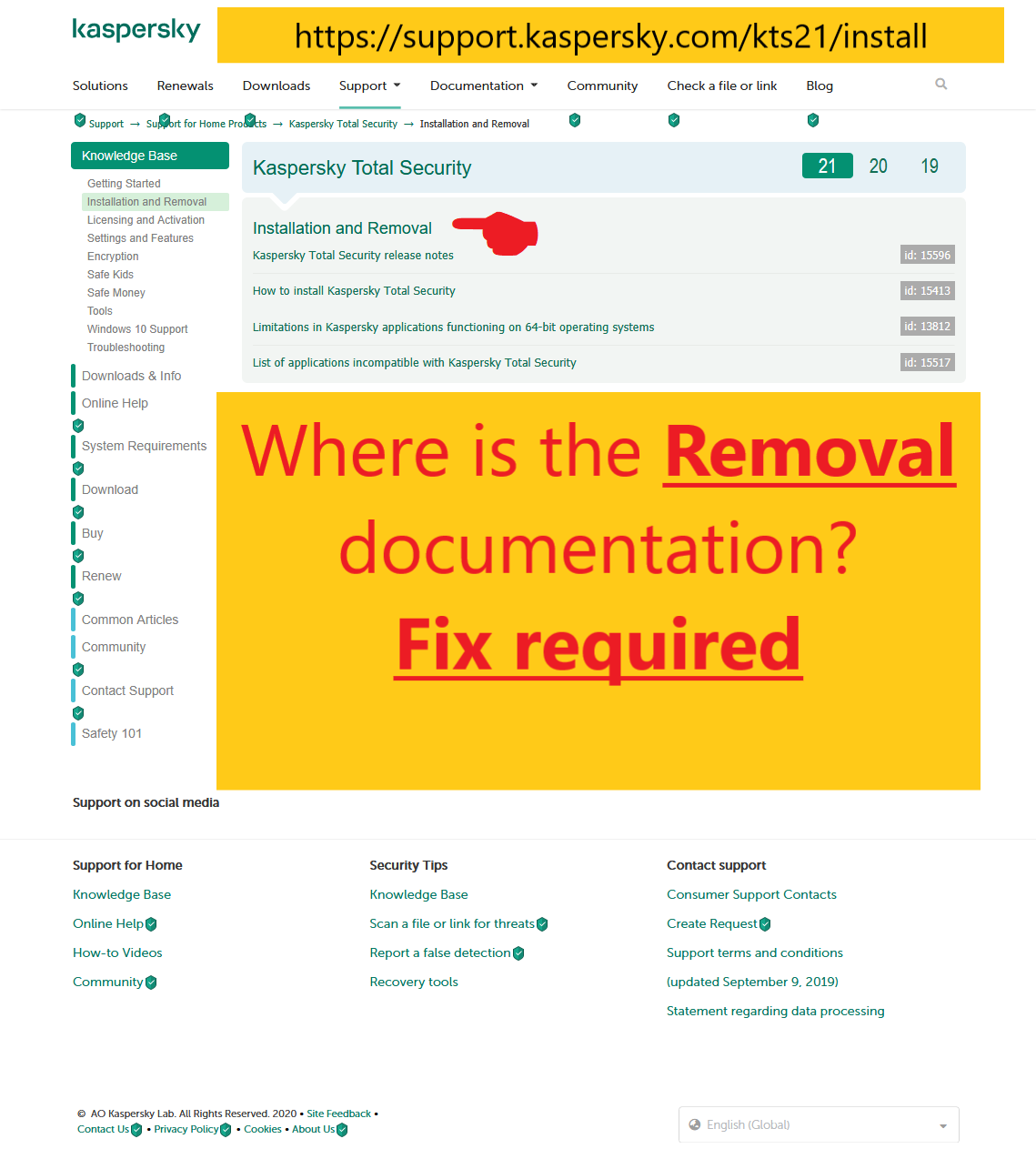Select Safe Kids in sidebar
The height and width of the screenshot is (1159, 1036).
click(x=110, y=275)
